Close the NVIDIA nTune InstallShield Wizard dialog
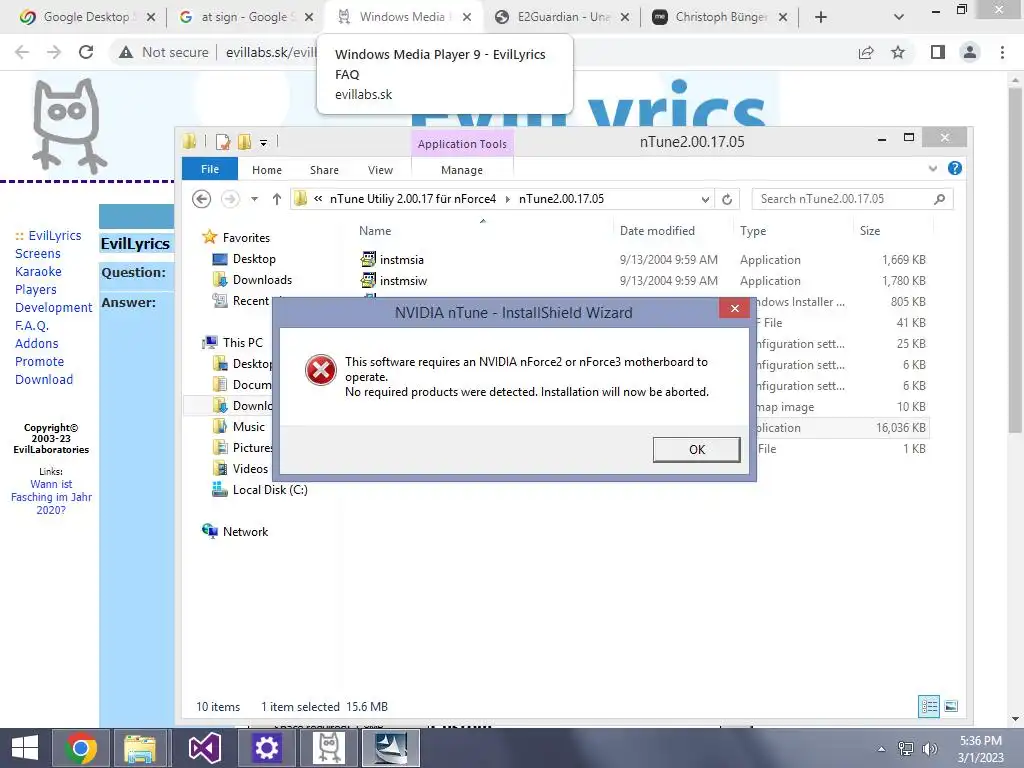Viewport: 1024px width, 768px height. [x=734, y=308]
